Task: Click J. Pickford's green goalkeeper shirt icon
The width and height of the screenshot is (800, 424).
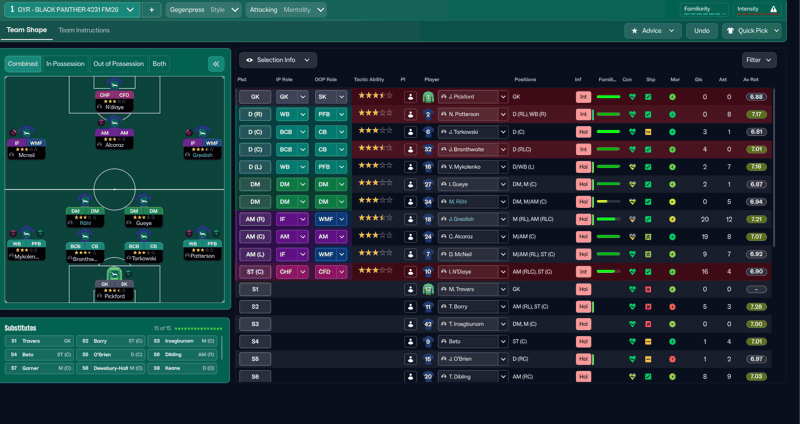Action: [428, 97]
